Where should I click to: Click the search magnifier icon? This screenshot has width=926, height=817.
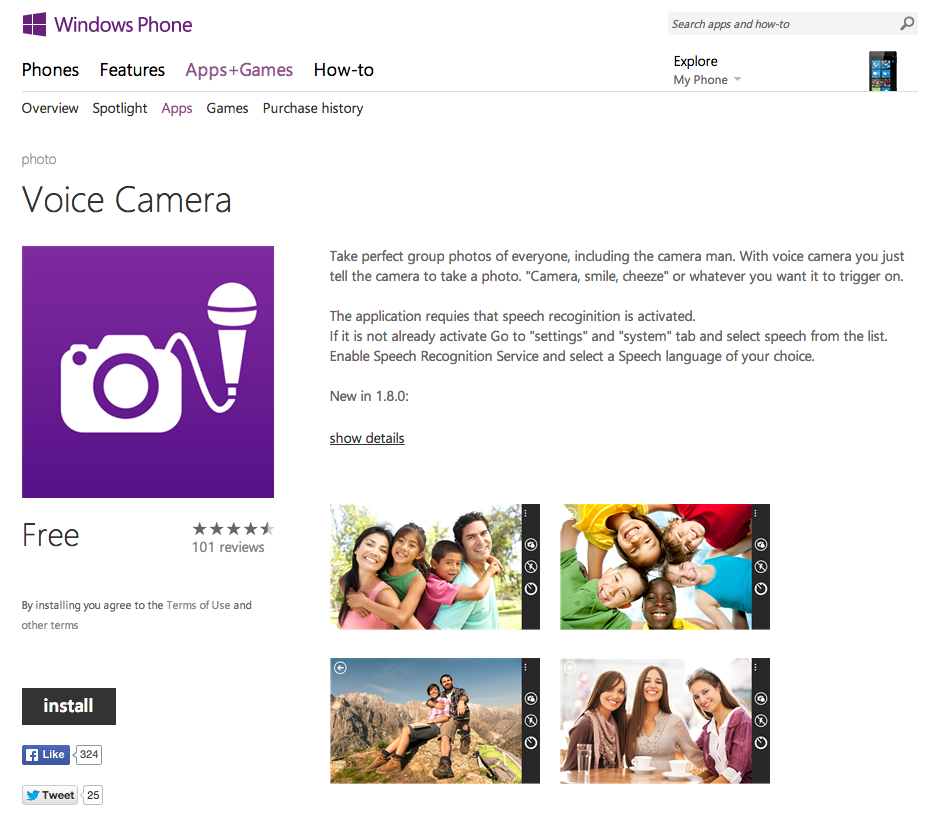pyautogui.click(x=907, y=24)
